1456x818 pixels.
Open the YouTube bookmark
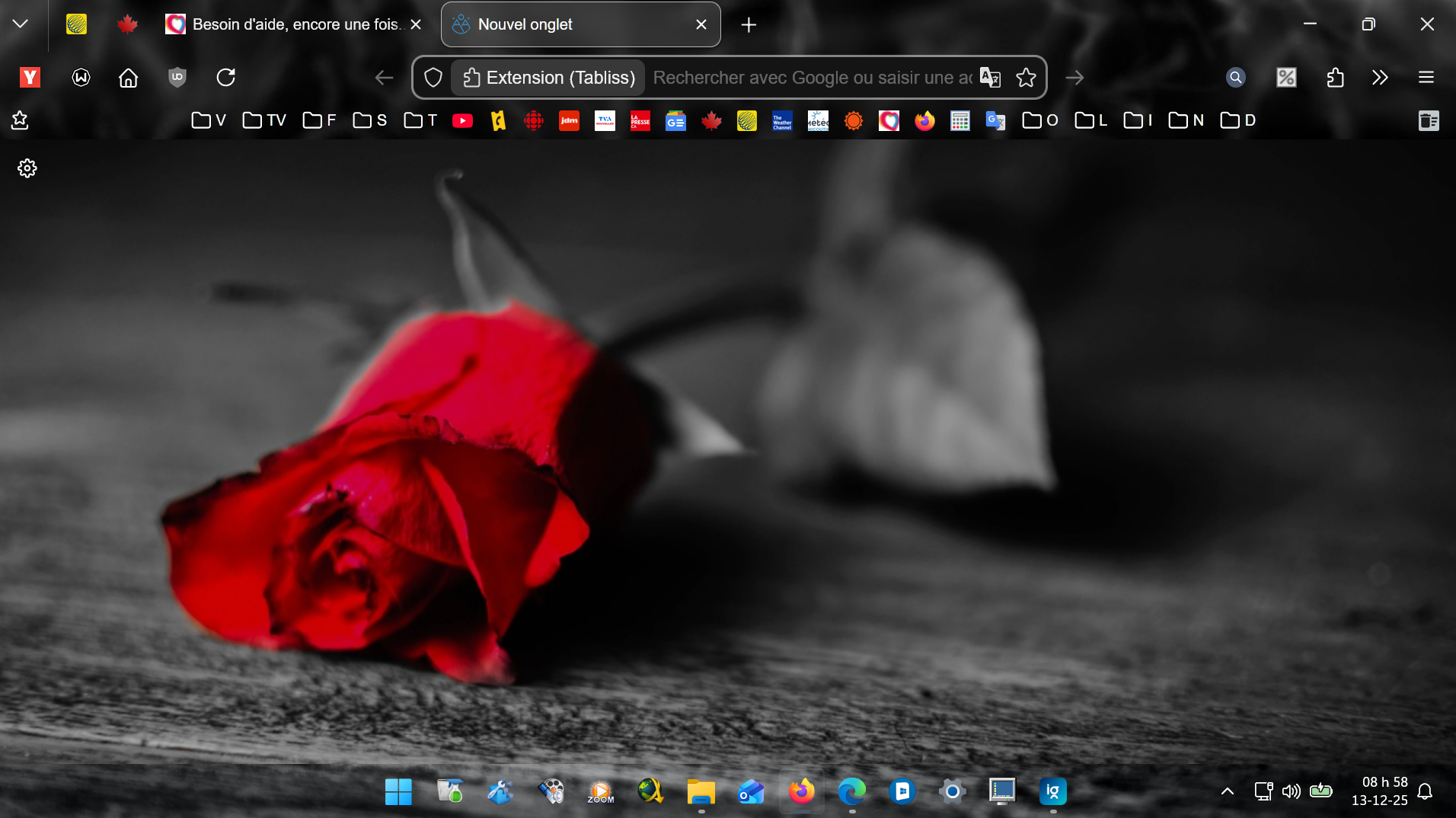(x=462, y=120)
